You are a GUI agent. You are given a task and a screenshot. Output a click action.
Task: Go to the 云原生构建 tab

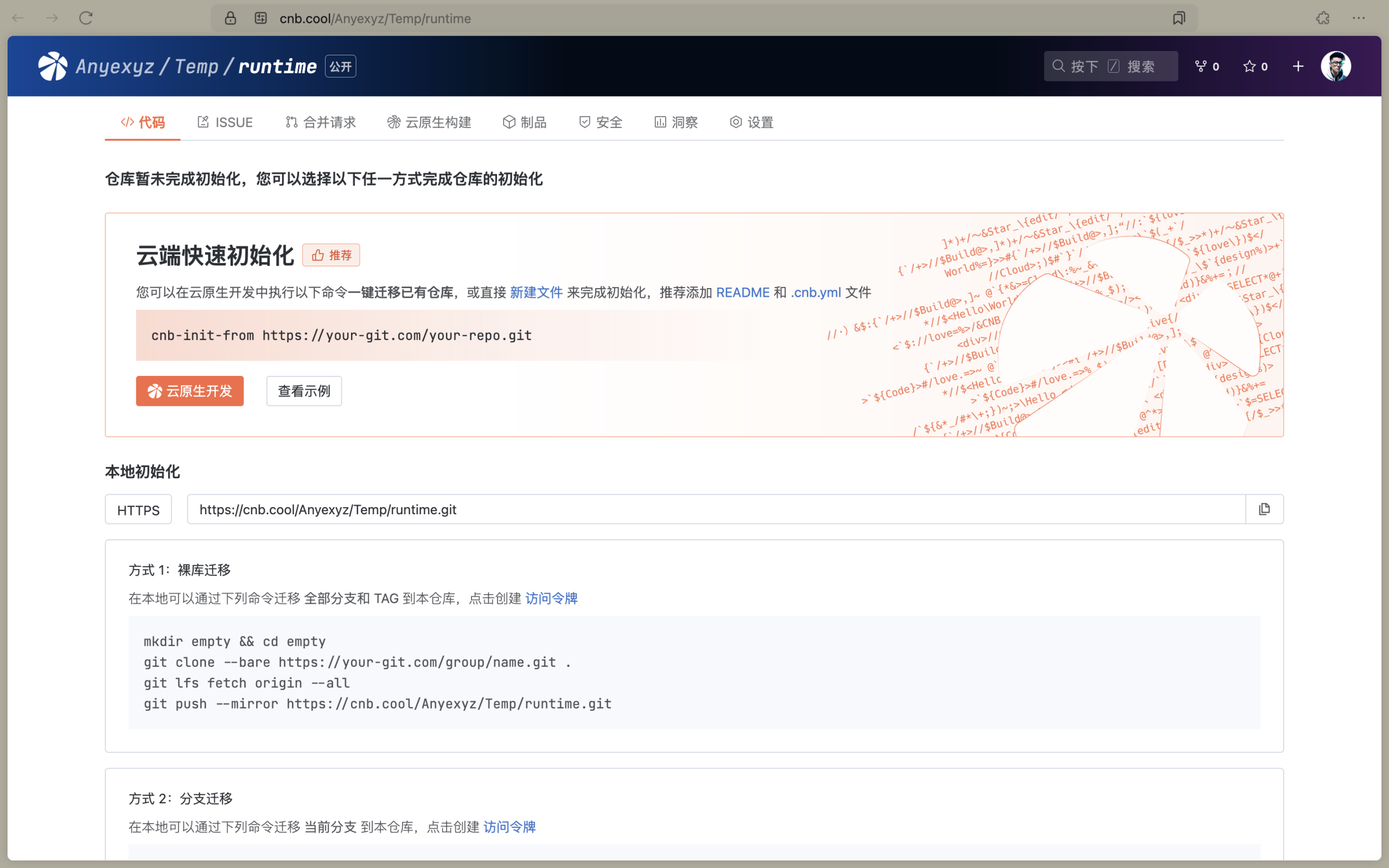[429, 122]
